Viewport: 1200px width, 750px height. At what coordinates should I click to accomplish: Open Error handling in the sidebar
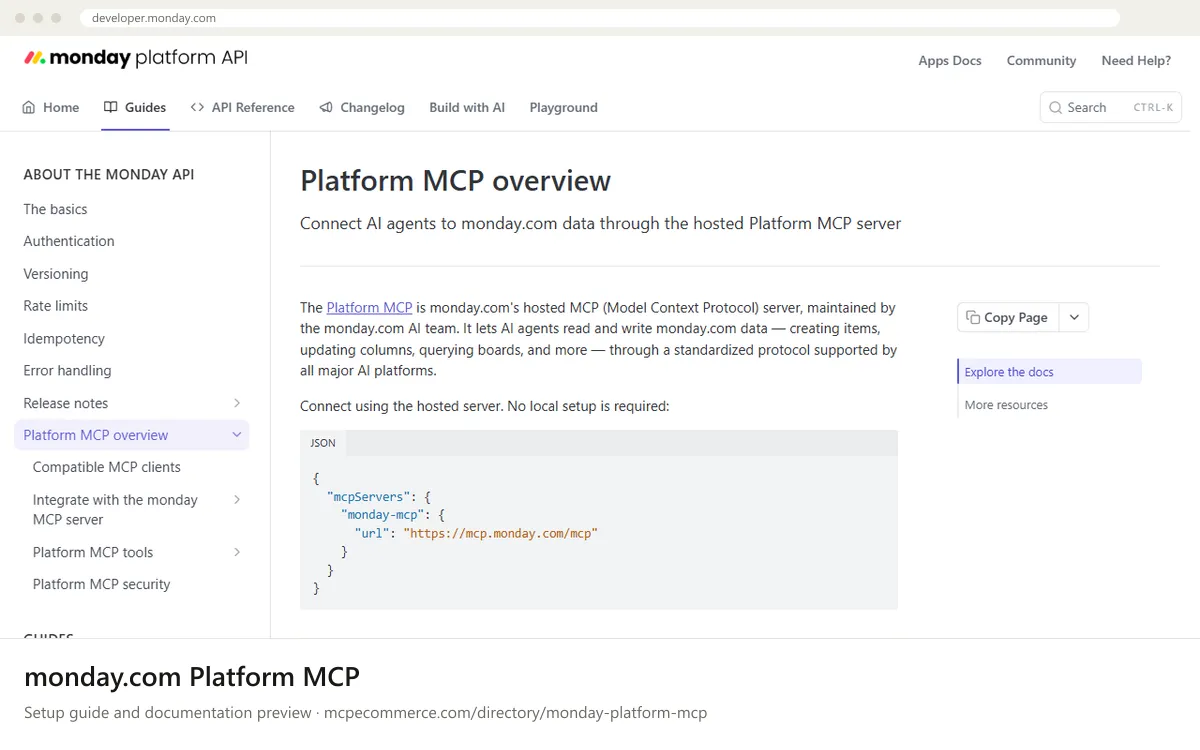tap(67, 371)
